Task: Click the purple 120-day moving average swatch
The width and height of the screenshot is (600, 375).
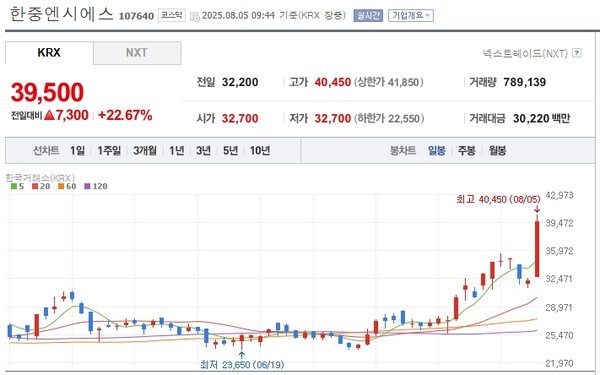Action: click(x=87, y=186)
